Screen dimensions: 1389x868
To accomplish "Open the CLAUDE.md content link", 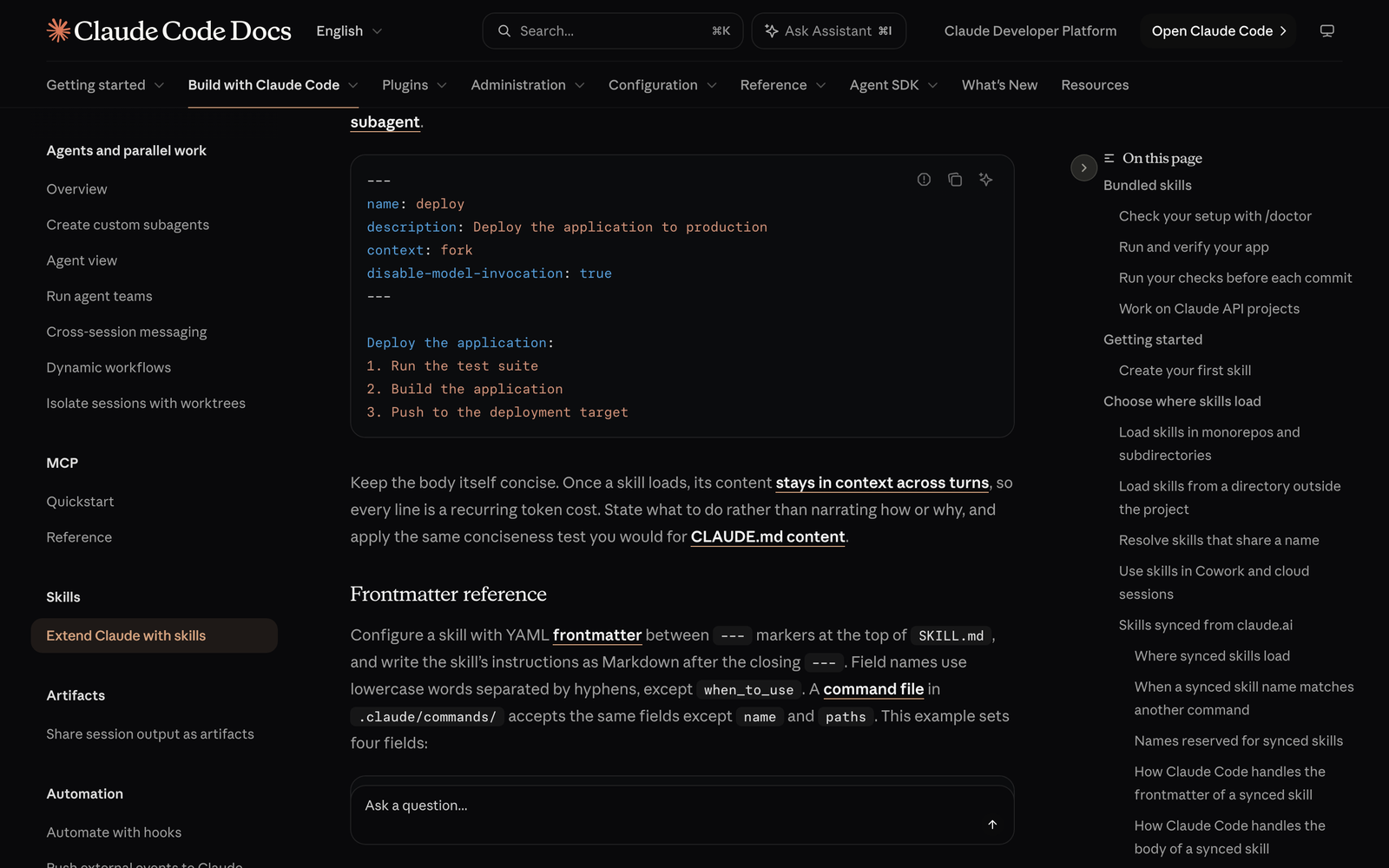I will point(767,536).
